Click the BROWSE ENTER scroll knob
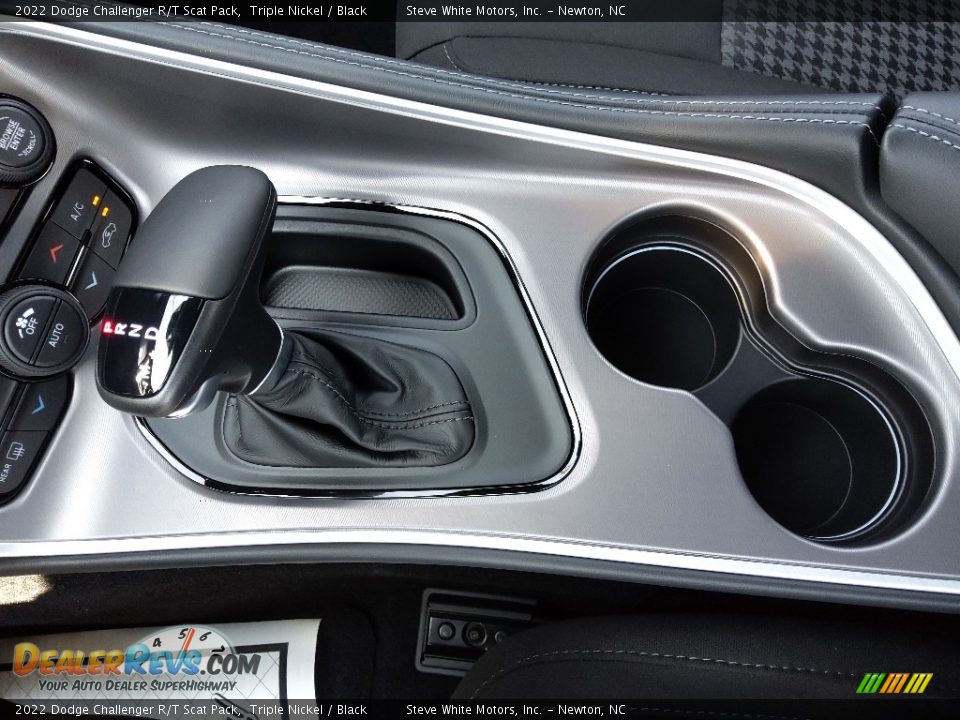The image size is (960, 720). [21, 140]
